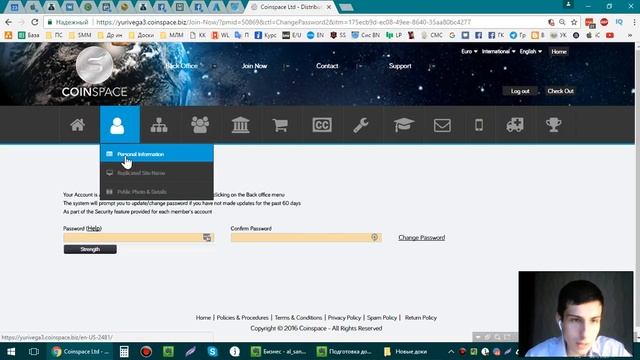Click the Change Password link
This screenshot has height=360, width=640.
[x=422, y=238]
